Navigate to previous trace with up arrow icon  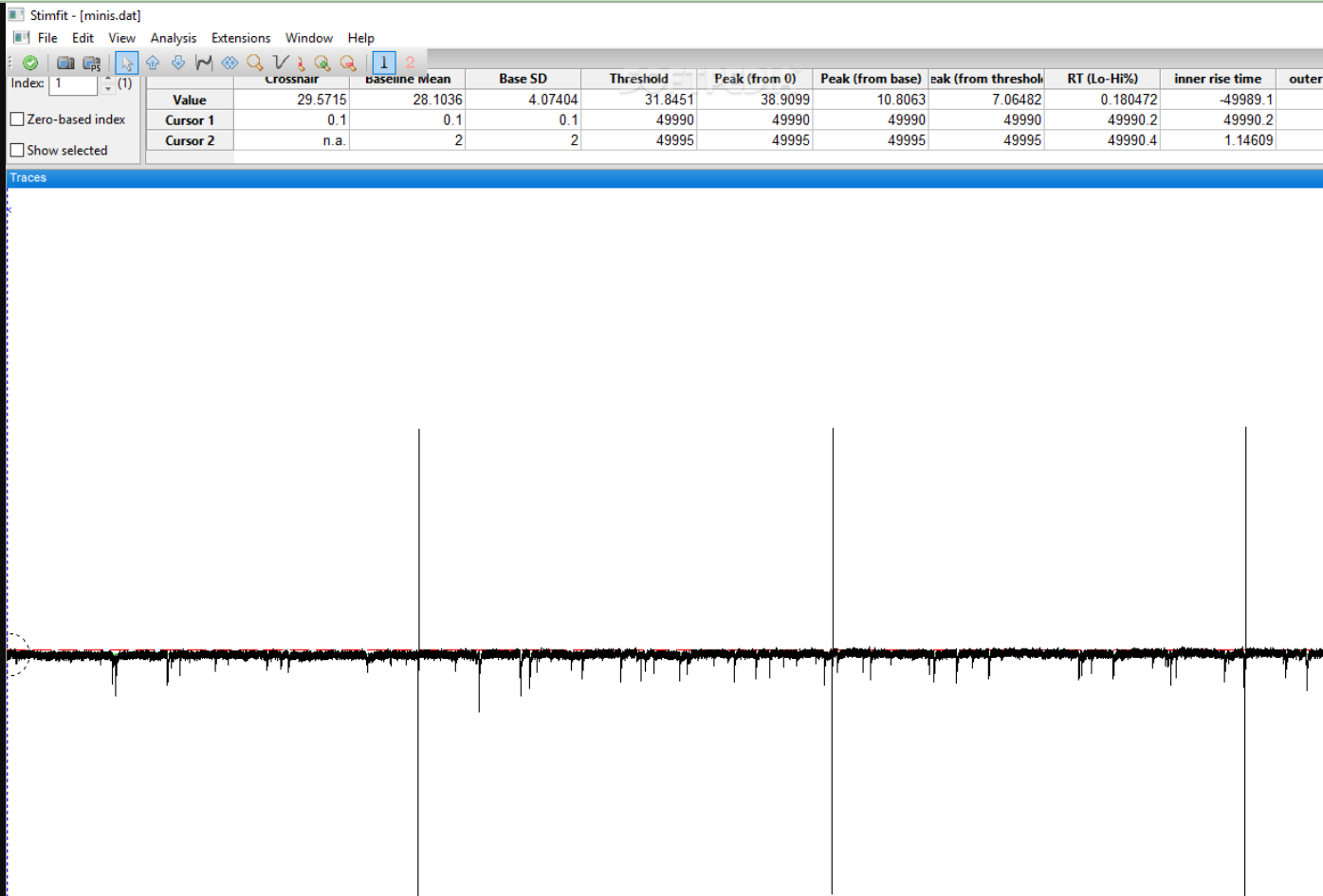(152, 63)
